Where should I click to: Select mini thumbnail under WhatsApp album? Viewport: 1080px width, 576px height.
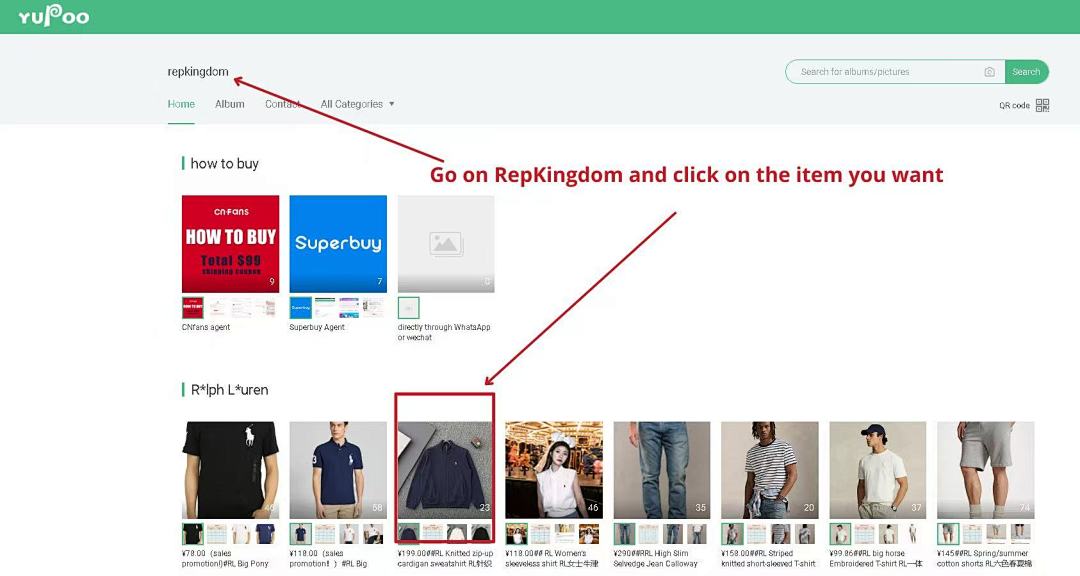(x=408, y=307)
